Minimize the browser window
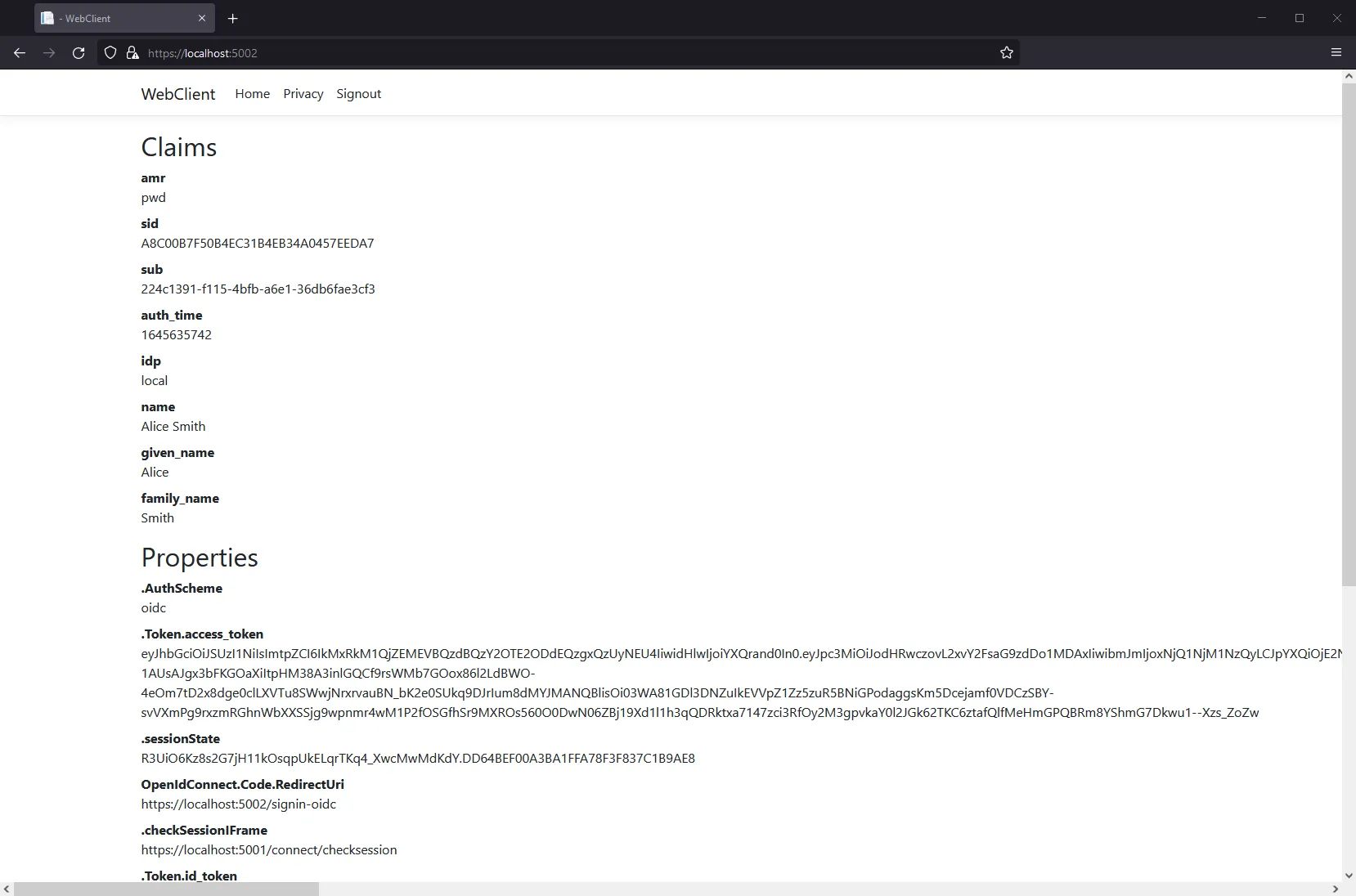Image resolution: width=1356 pixels, height=896 pixels. 1262,17
